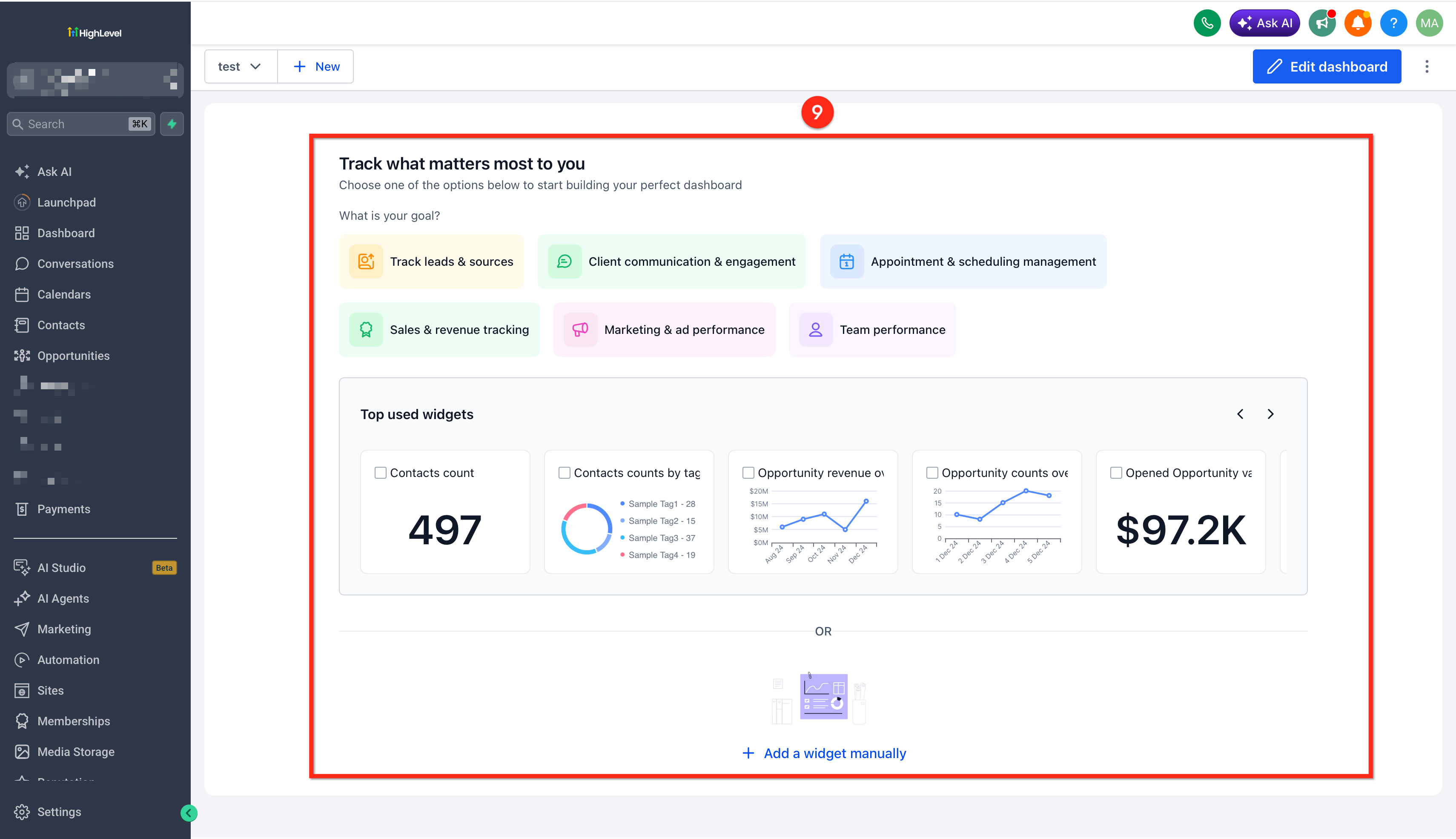Image resolution: width=1456 pixels, height=839 pixels.
Task: Check the Contacts counts by tag checkbox
Action: pyautogui.click(x=565, y=472)
